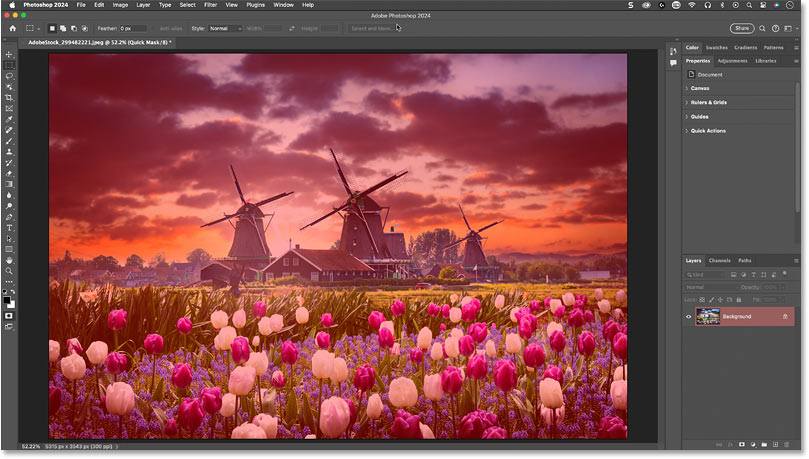This screenshot has height=459, width=809.
Task: Select the Crop tool
Action: click(x=9, y=97)
